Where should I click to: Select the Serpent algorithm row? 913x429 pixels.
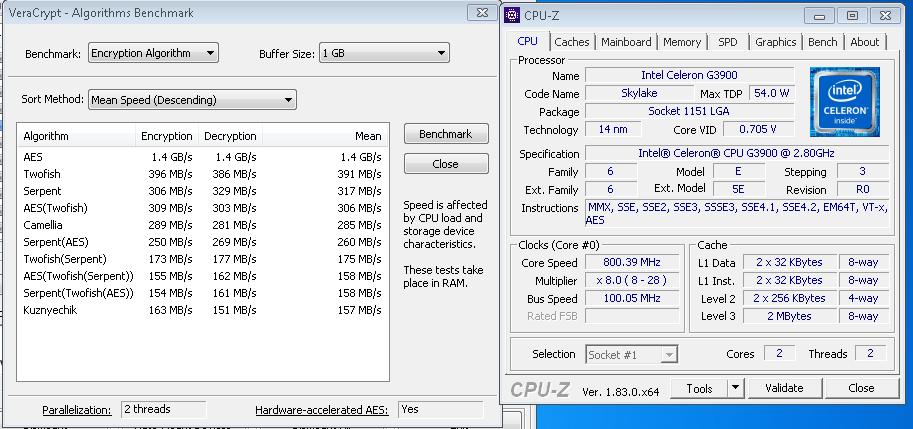tap(203, 191)
